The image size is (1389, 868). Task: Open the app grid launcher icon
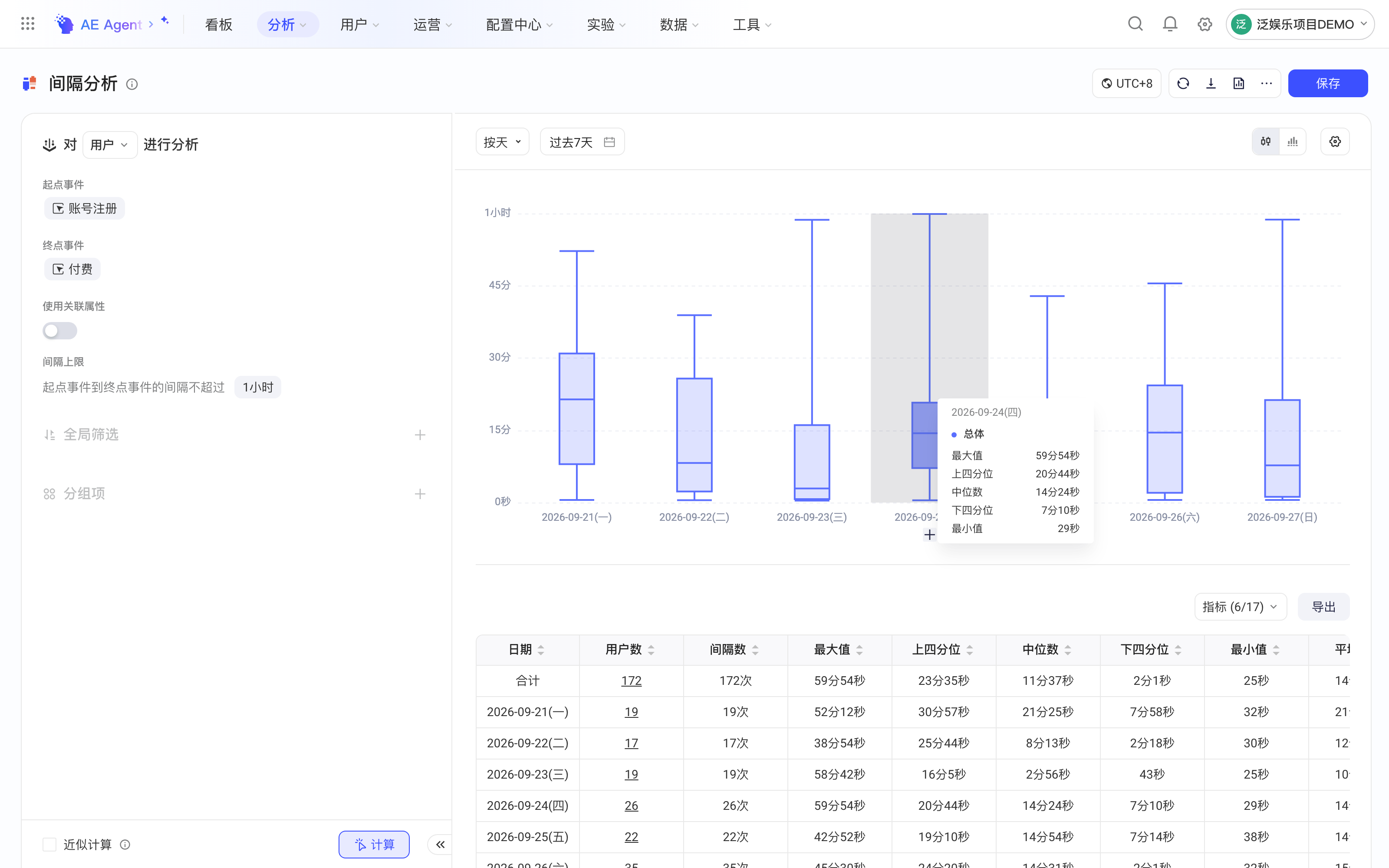(x=27, y=24)
